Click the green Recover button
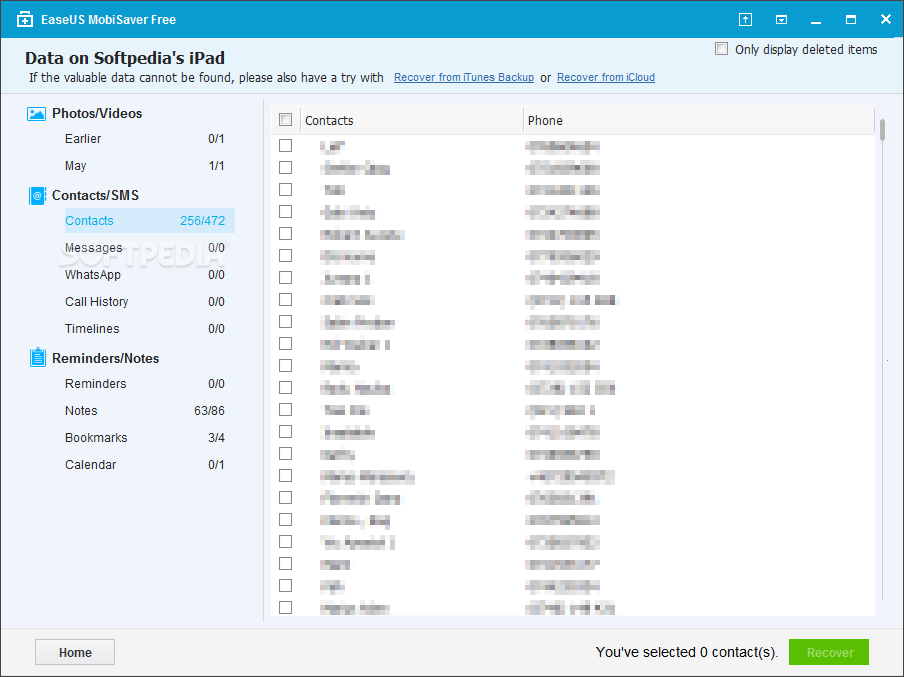 pyautogui.click(x=829, y=652)
